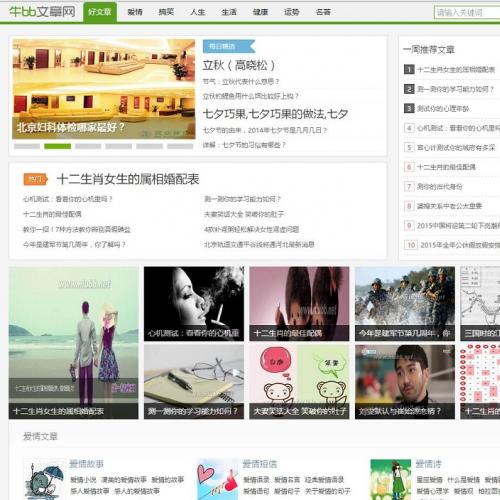Click rank badge 9 in weekly recommendations
Viewport: 500px width, 500px height.
(x=409, y=225)
